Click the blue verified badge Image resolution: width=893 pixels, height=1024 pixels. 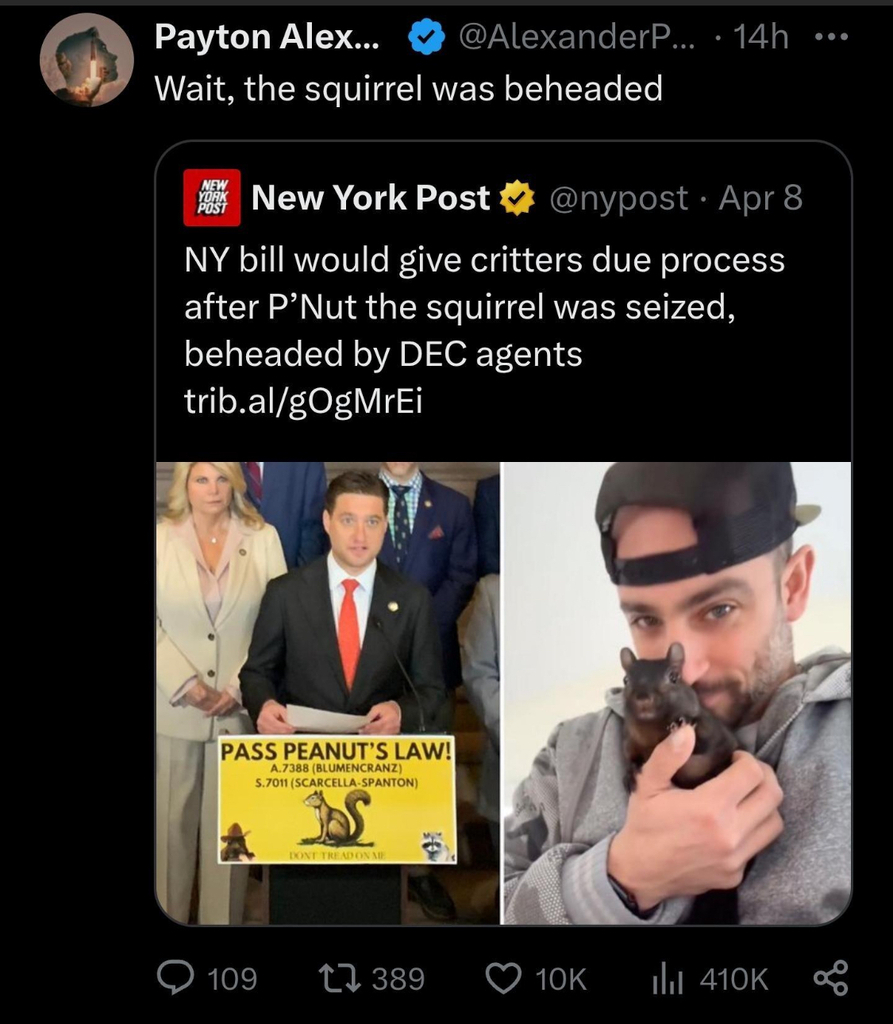[426, 37]
